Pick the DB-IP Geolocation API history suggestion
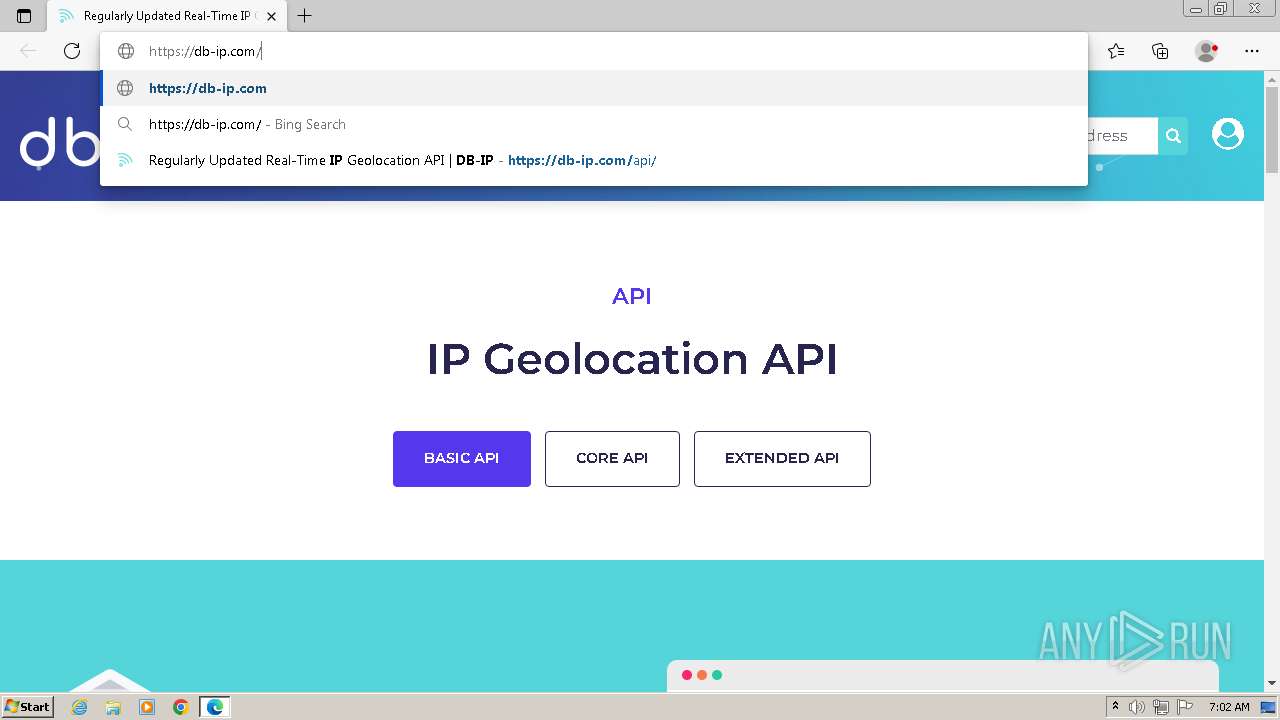Image resolution: width=1280 pixels, height=720 pixels. (x=594, y=160)
